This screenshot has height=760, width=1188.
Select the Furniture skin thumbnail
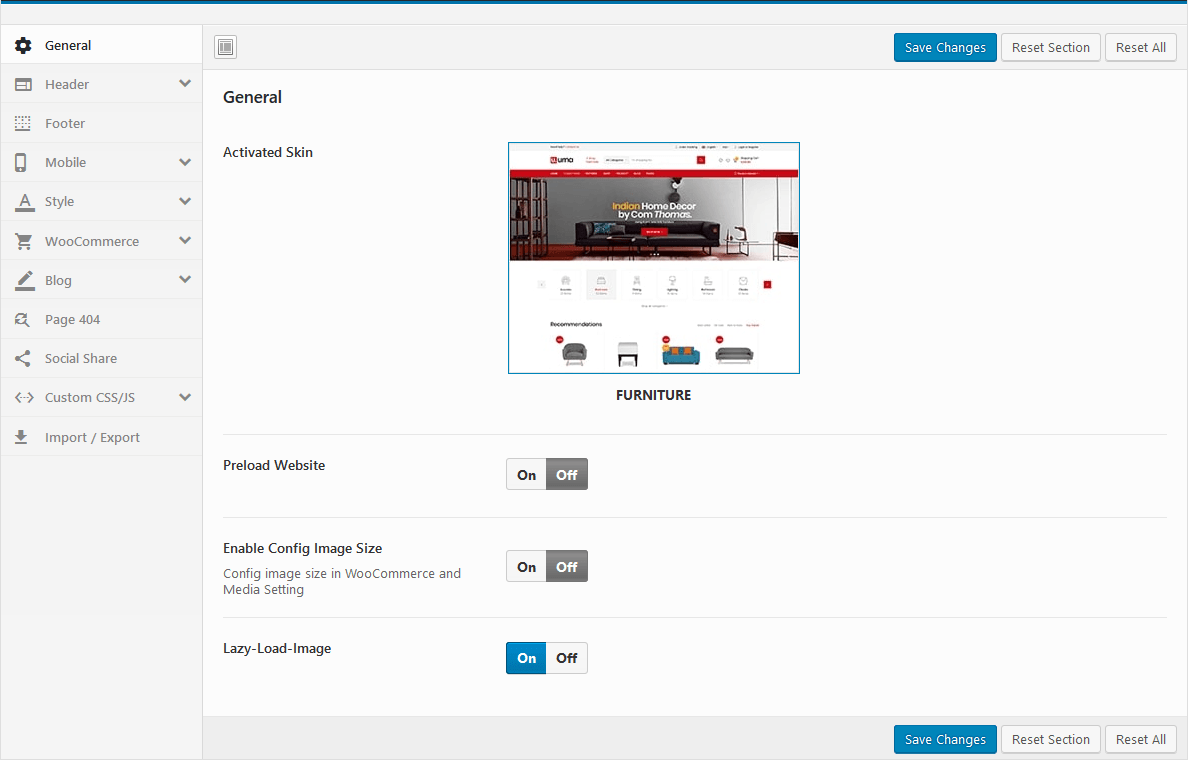coord(654,258)
